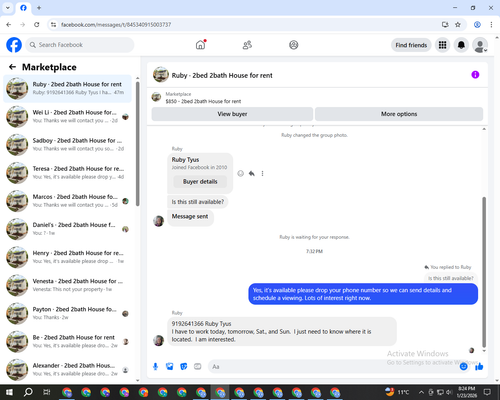Record a voice clip with microphone icon

coord(155,367)
